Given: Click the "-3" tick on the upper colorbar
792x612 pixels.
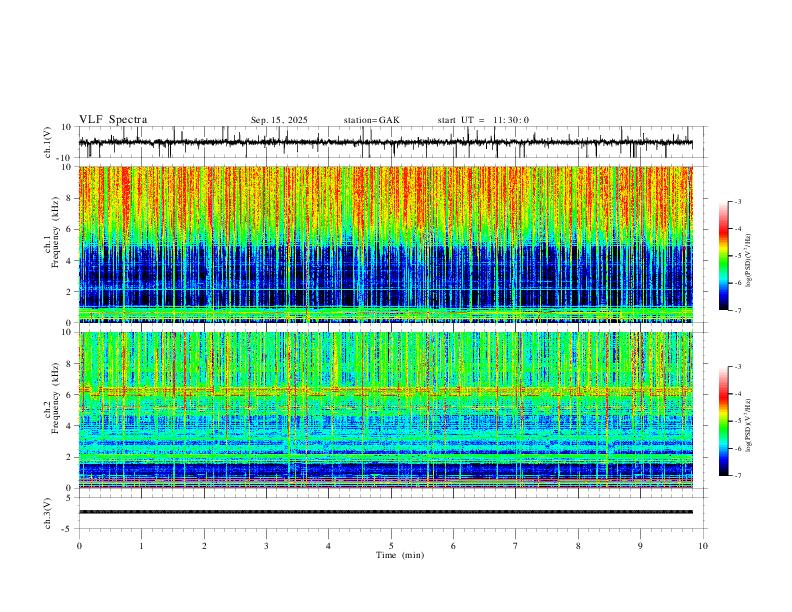Looking at the screenshot, I should 737,201.
